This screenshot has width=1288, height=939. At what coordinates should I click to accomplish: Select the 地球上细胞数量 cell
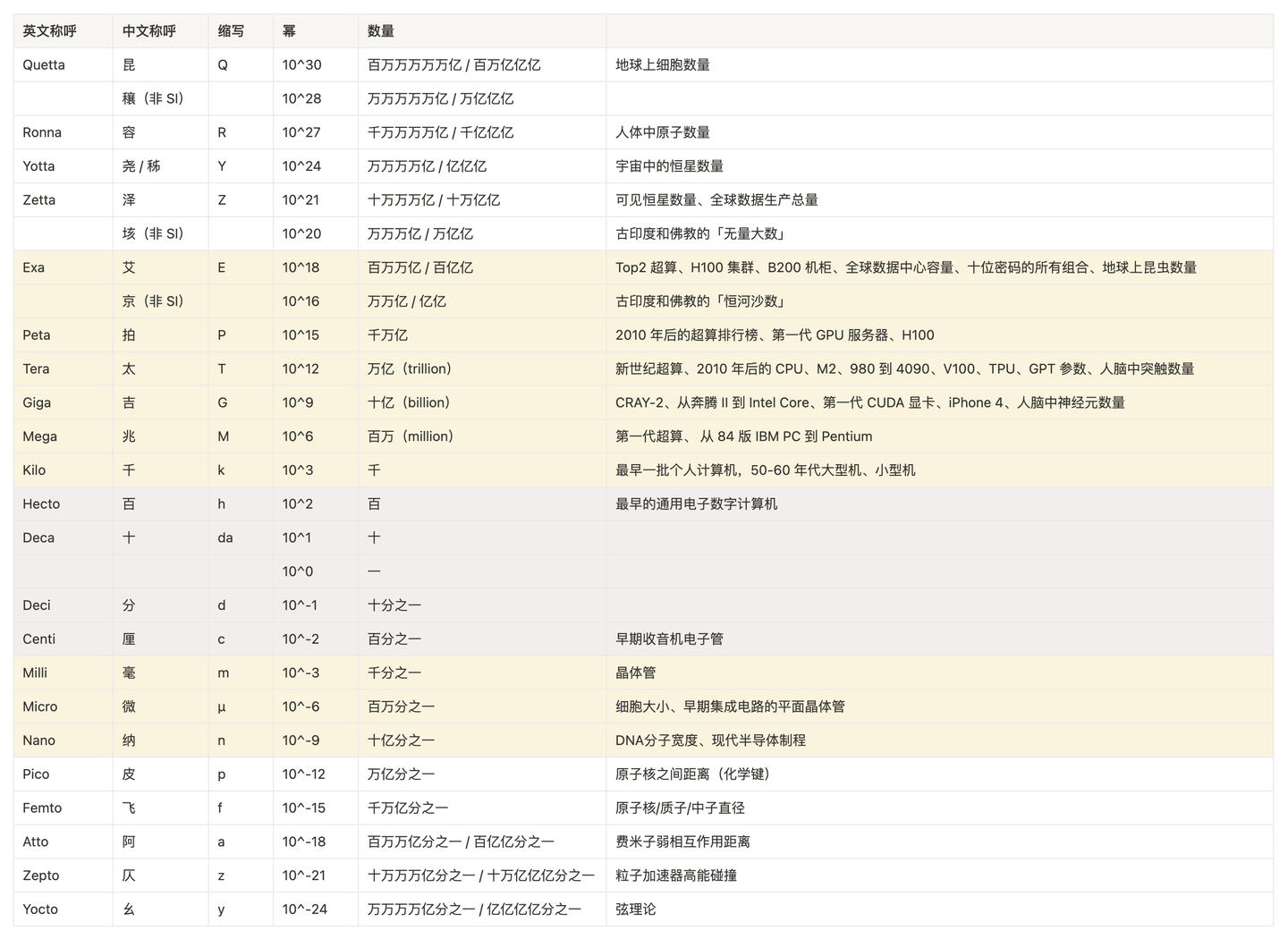939,64
